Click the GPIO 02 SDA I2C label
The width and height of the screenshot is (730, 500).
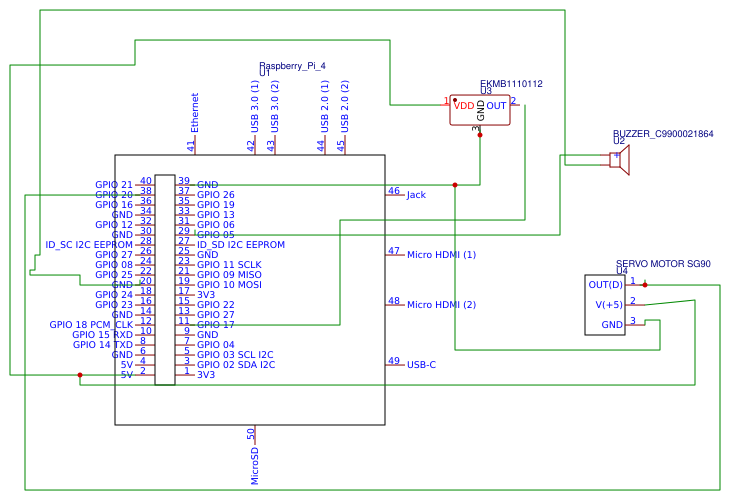pyautogui.click(x=236, y=365)
